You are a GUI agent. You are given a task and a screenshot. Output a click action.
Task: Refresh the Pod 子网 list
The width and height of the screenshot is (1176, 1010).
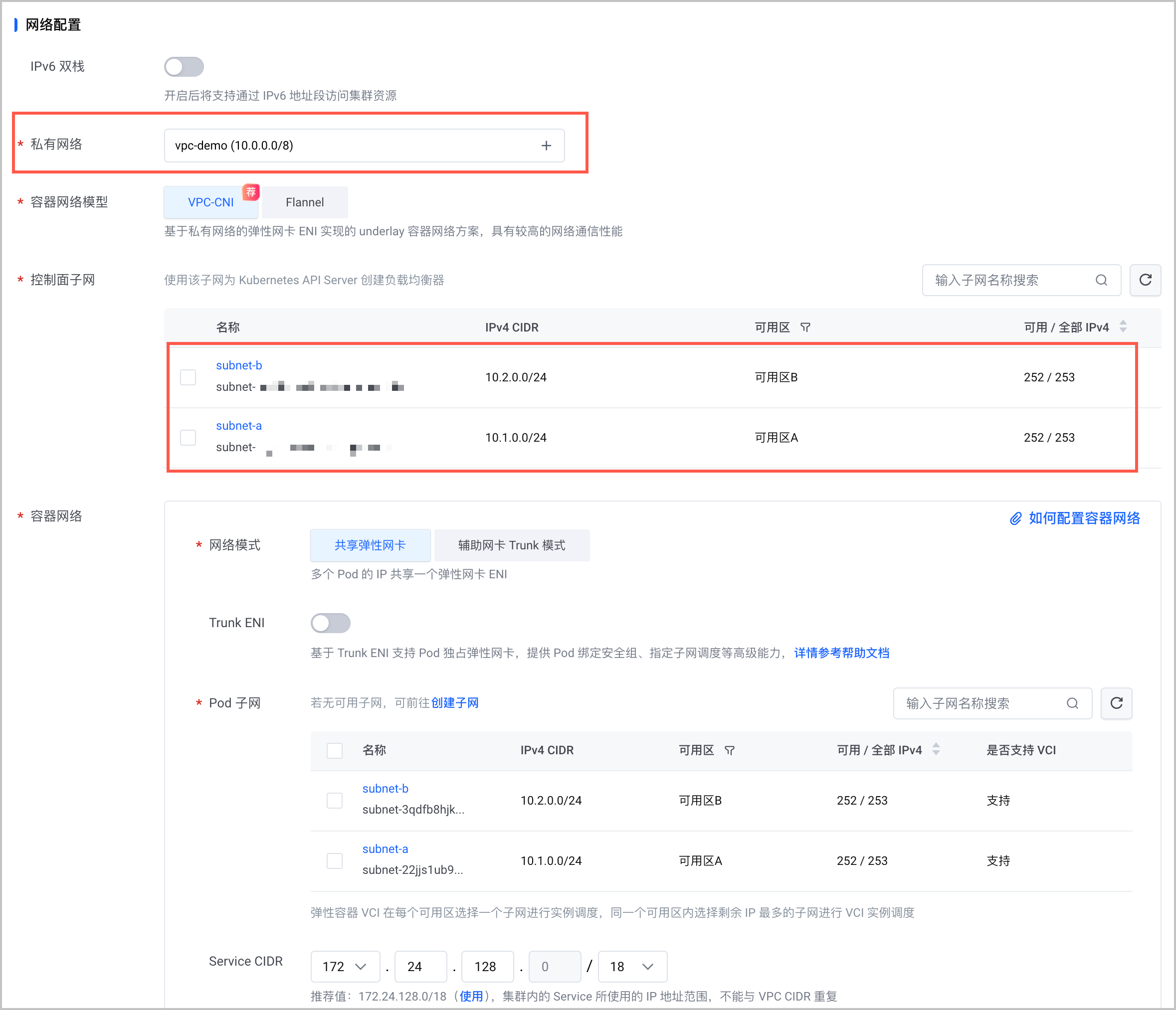point(1117,703)
